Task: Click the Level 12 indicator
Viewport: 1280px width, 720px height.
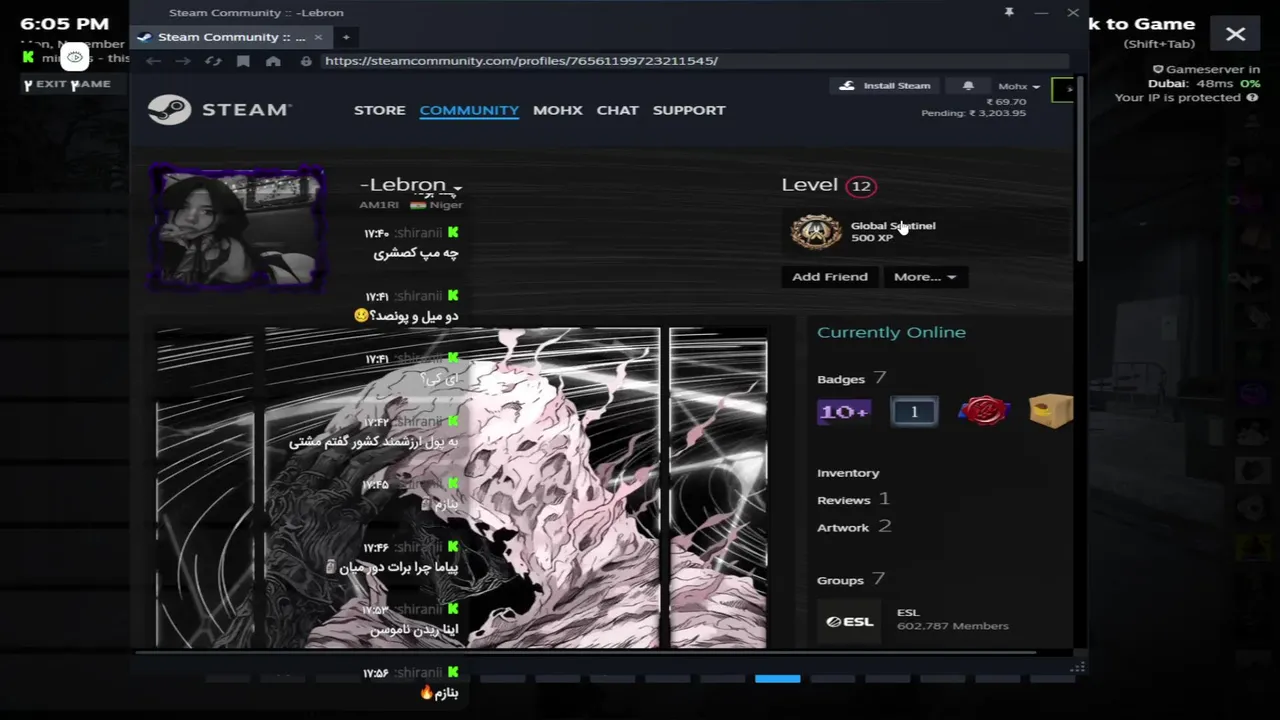Action: 828,185
